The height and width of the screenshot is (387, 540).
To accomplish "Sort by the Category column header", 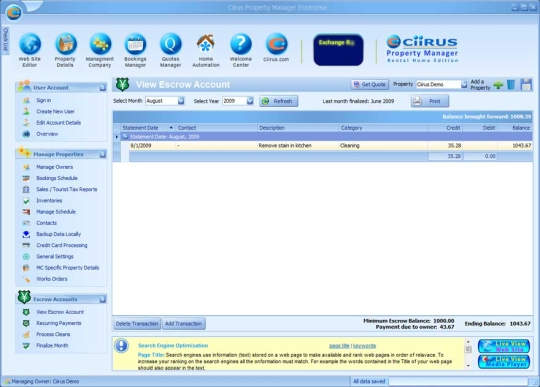I will point(383,128).
